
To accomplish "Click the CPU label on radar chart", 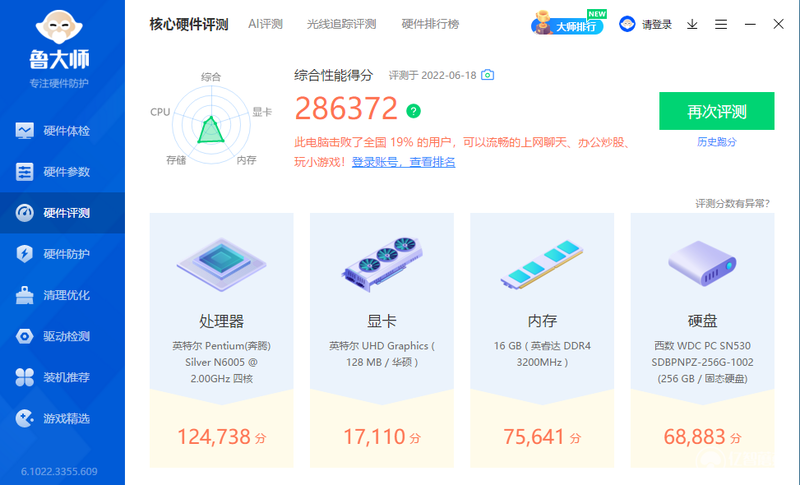I will [x=160, y=112].
